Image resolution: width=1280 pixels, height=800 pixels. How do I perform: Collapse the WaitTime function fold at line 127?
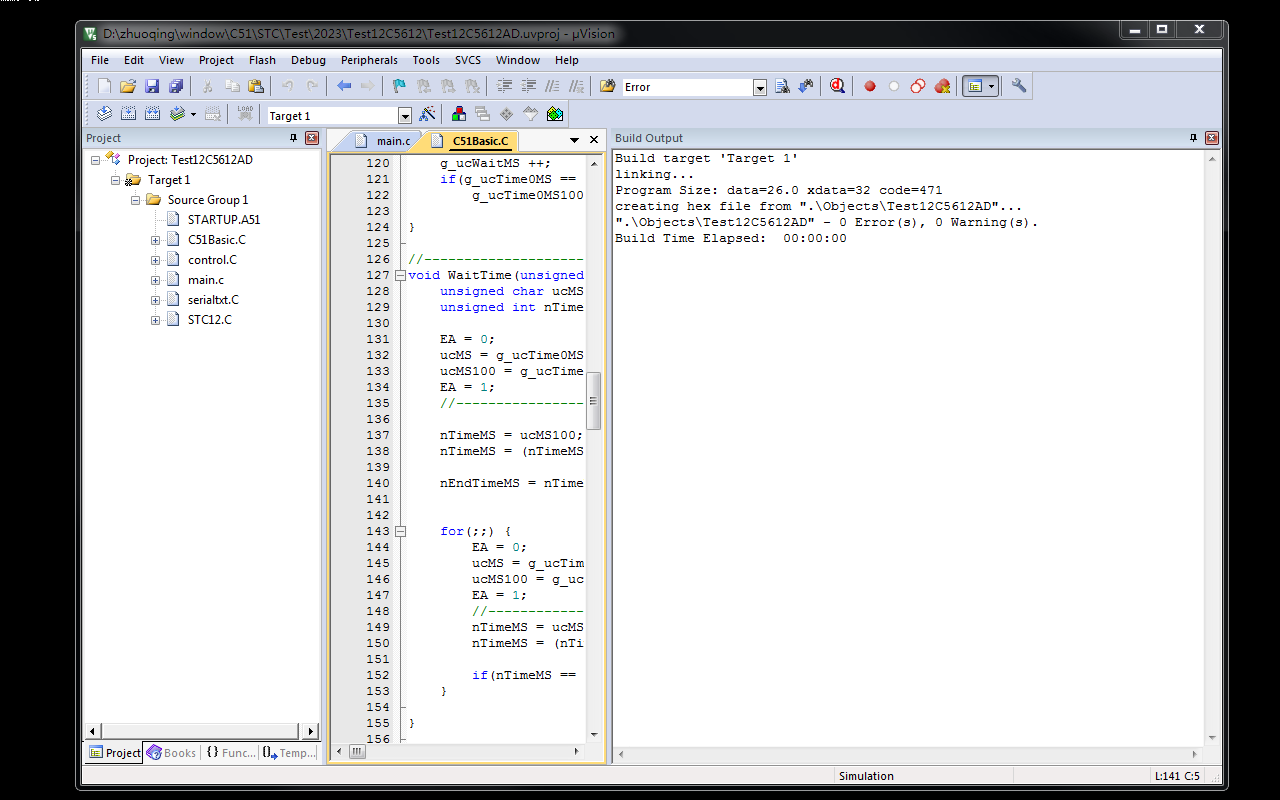click(400, 275)
